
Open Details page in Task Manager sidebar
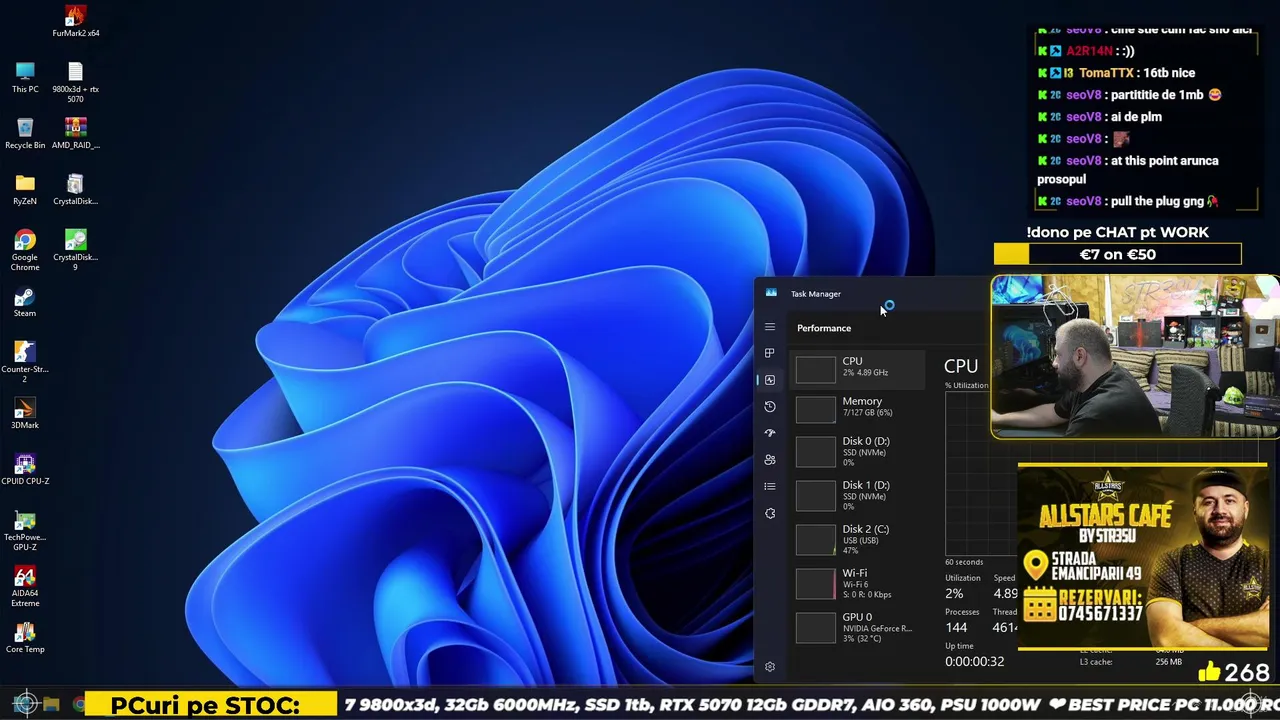click(769, 486)
